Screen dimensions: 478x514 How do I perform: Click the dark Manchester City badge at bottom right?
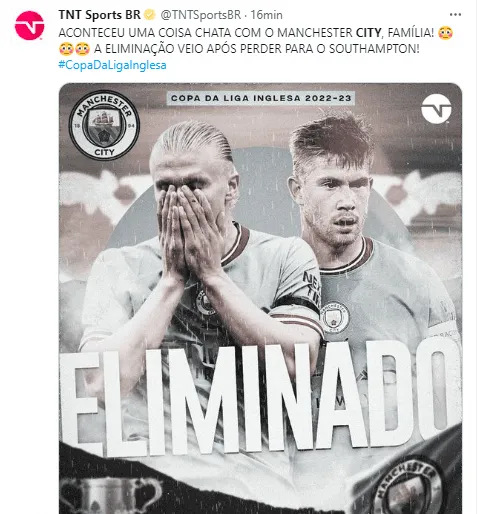[409, 487]
